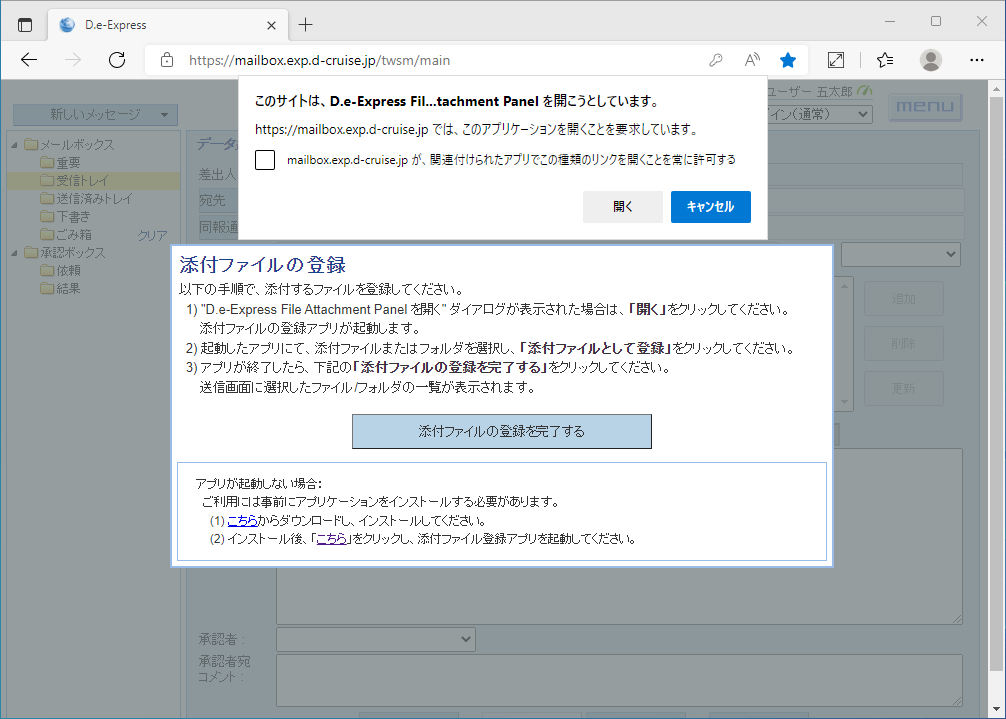Select the D.e-Express browser tab
The image size is (1006, 719).
tap(160, 24)
